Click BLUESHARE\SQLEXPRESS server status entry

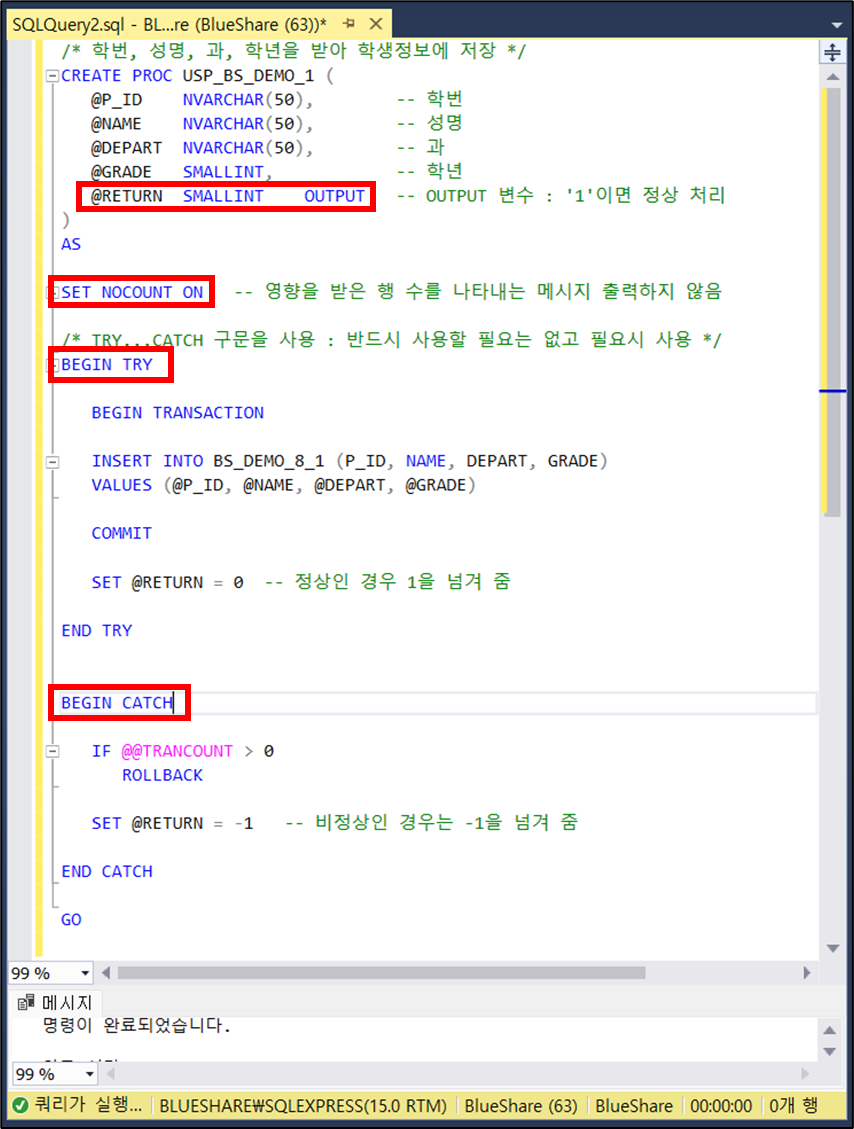coord(303,1106)
